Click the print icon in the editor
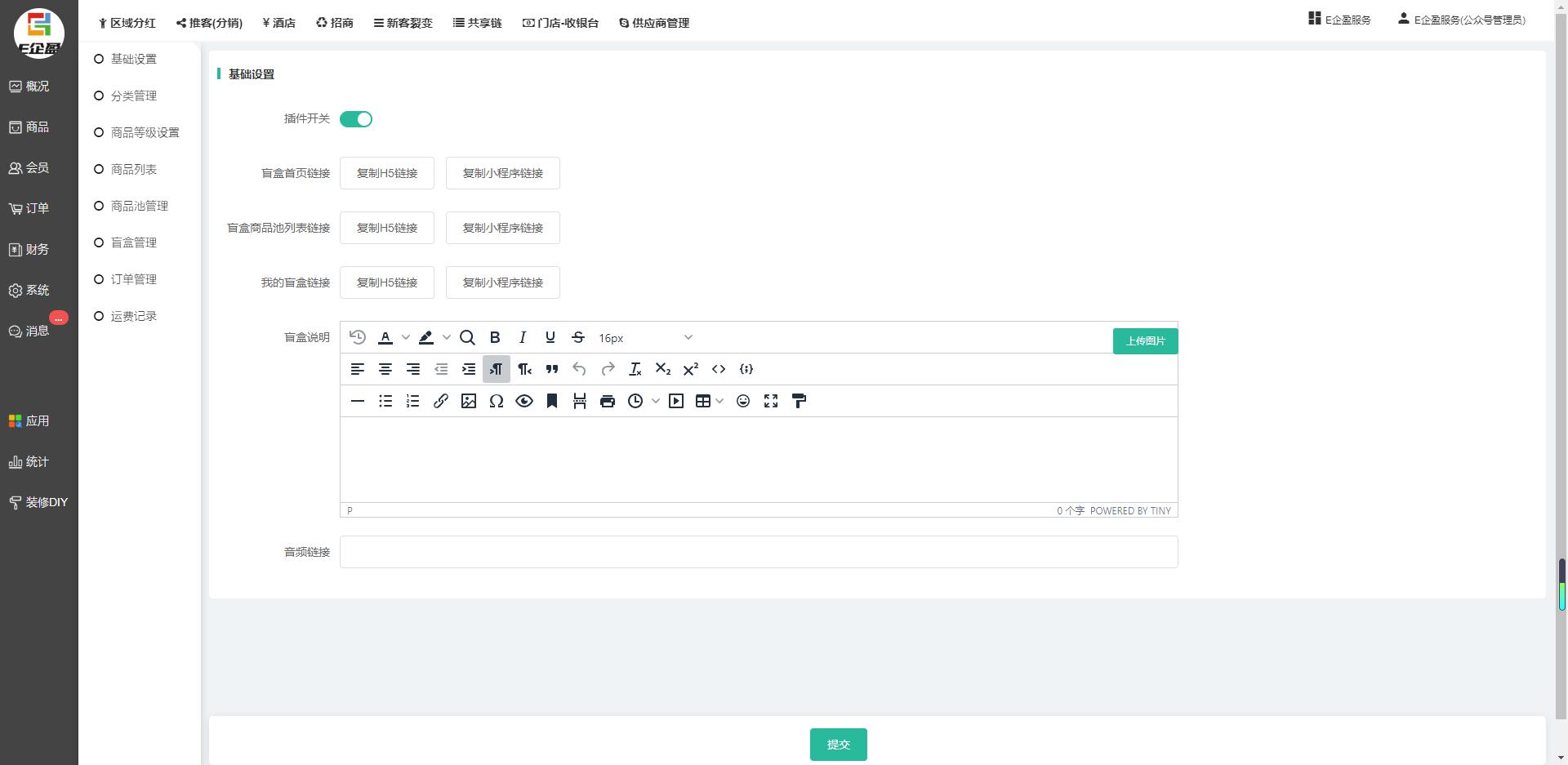1568x765 pixels. click(x=608, y=401)
